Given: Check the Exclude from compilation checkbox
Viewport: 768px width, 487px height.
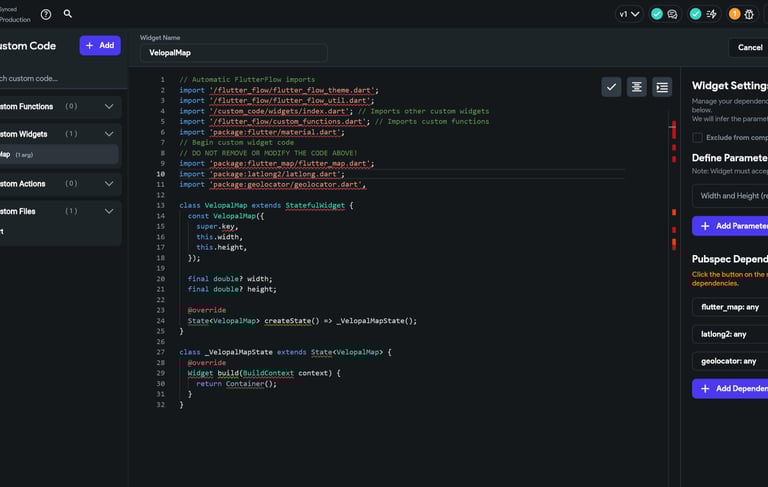Looking at the screenshot, I should pyautogui.click(x=697, y=137).
